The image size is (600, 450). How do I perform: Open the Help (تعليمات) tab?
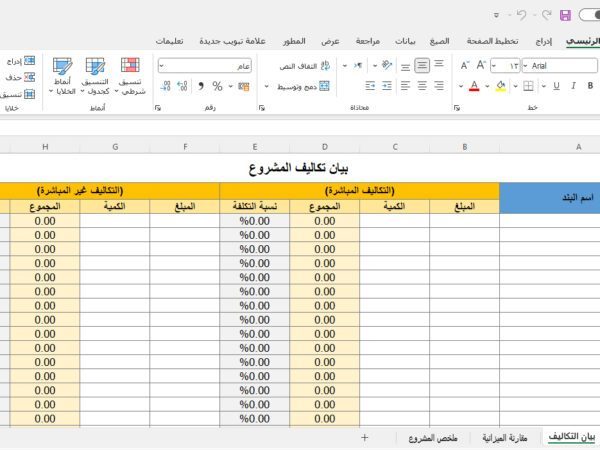point(169,41)
